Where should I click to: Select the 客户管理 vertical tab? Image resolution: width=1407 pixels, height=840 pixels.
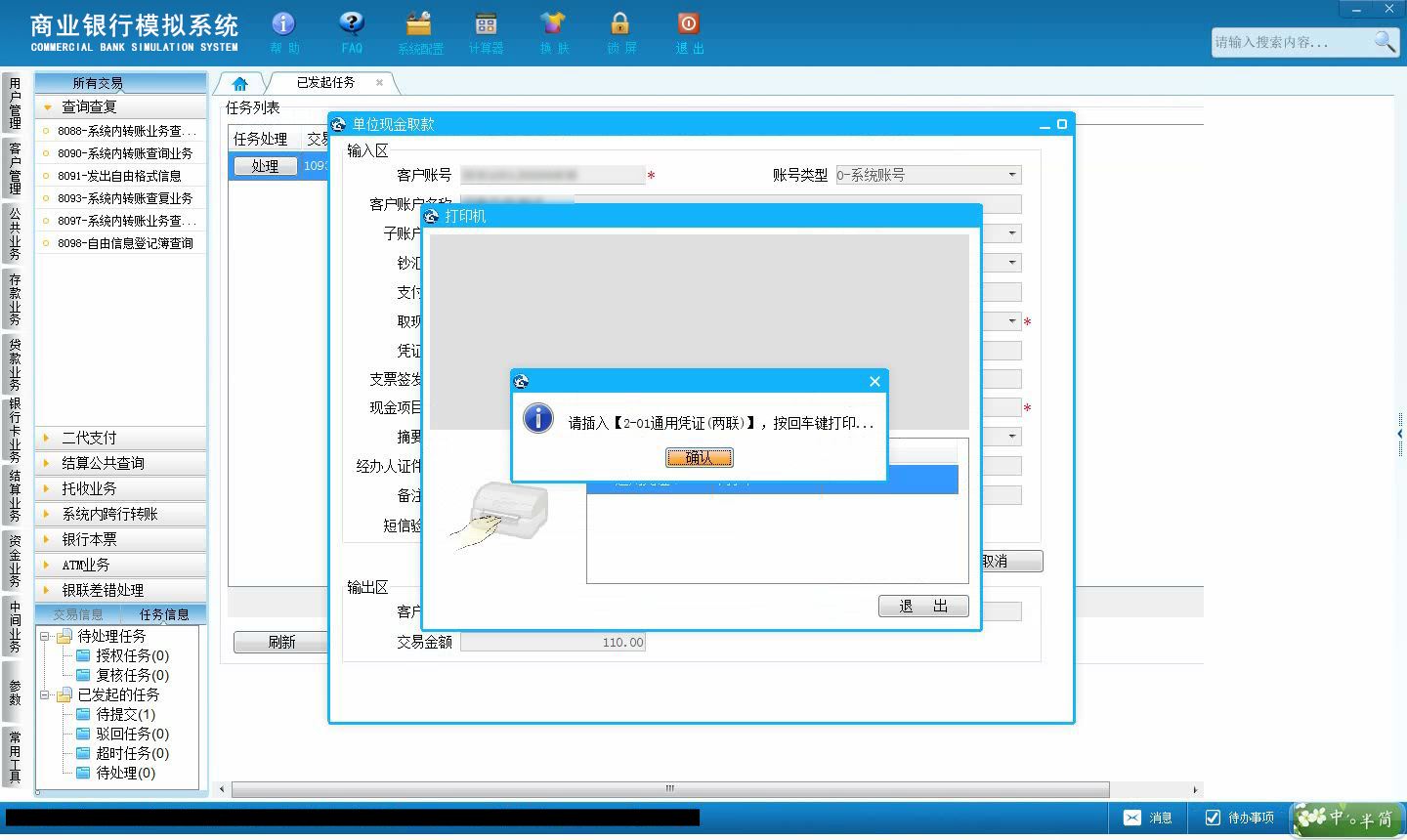pyautogui.click(x=15, y=168)
